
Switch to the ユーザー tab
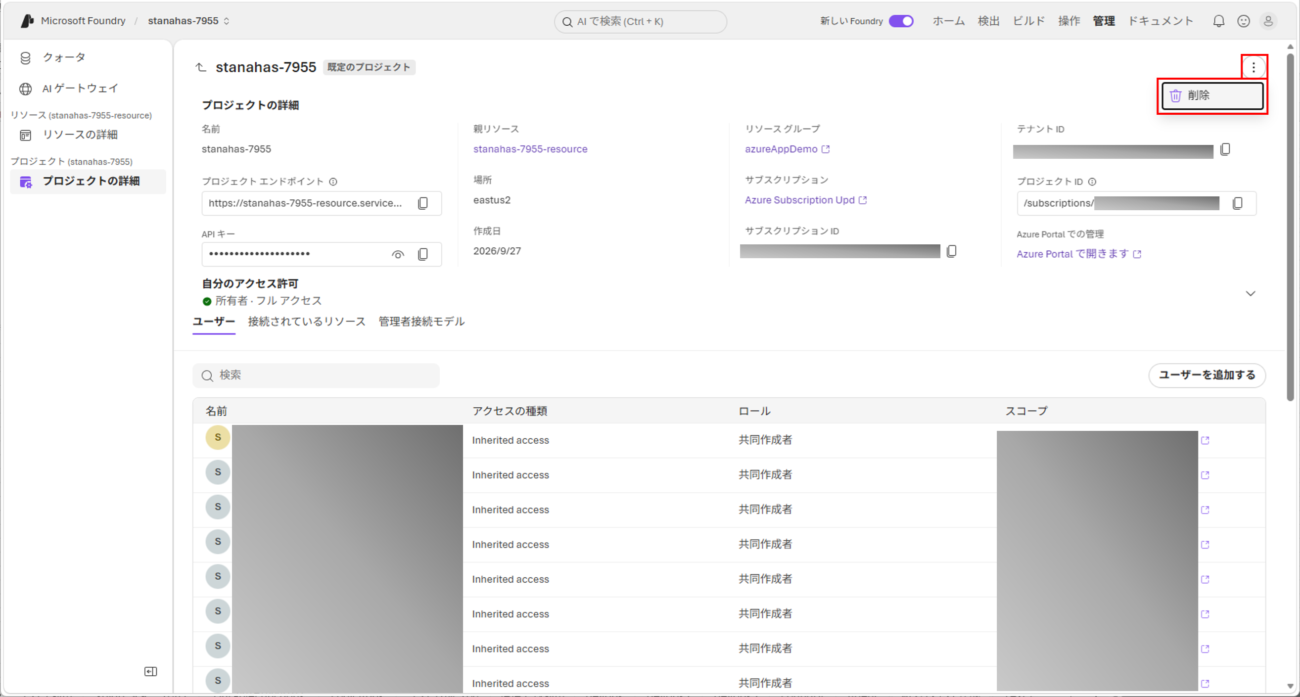tap(214, 322)
